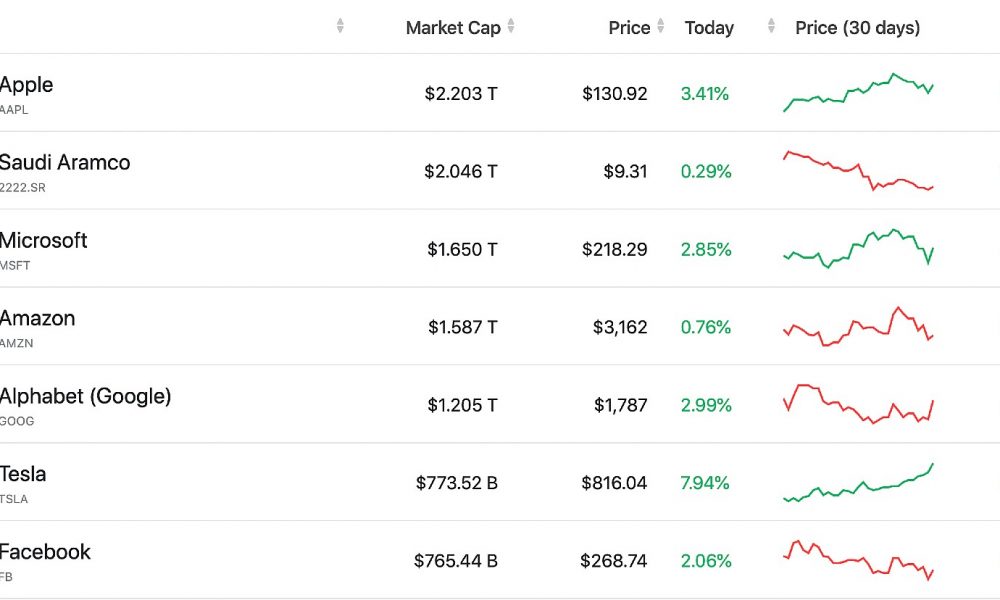
Task: Select the Market Cap column header
Action: click(x=453, y=28)
